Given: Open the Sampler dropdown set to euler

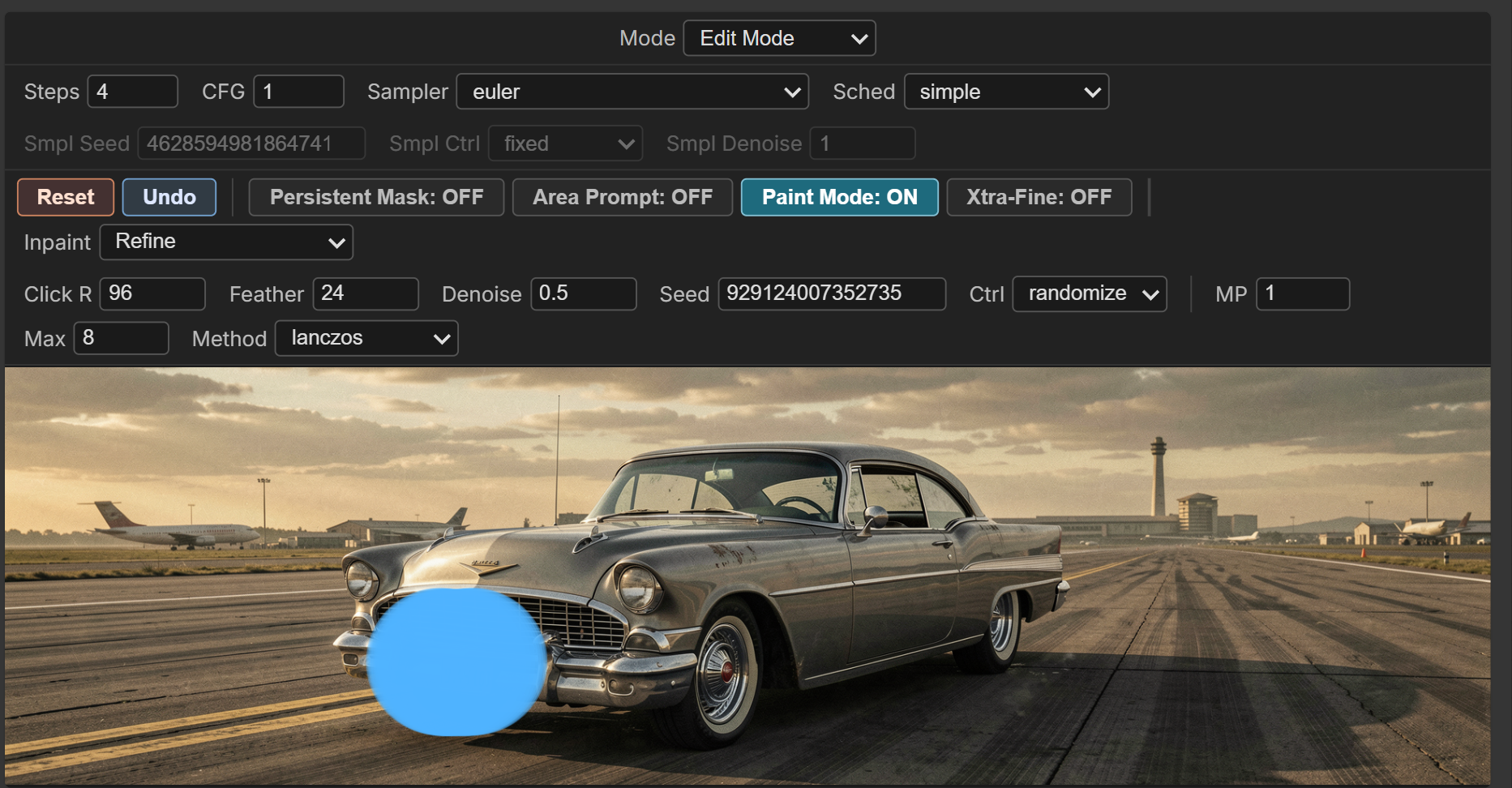Looking at the screenshot, I should [632, 92].
